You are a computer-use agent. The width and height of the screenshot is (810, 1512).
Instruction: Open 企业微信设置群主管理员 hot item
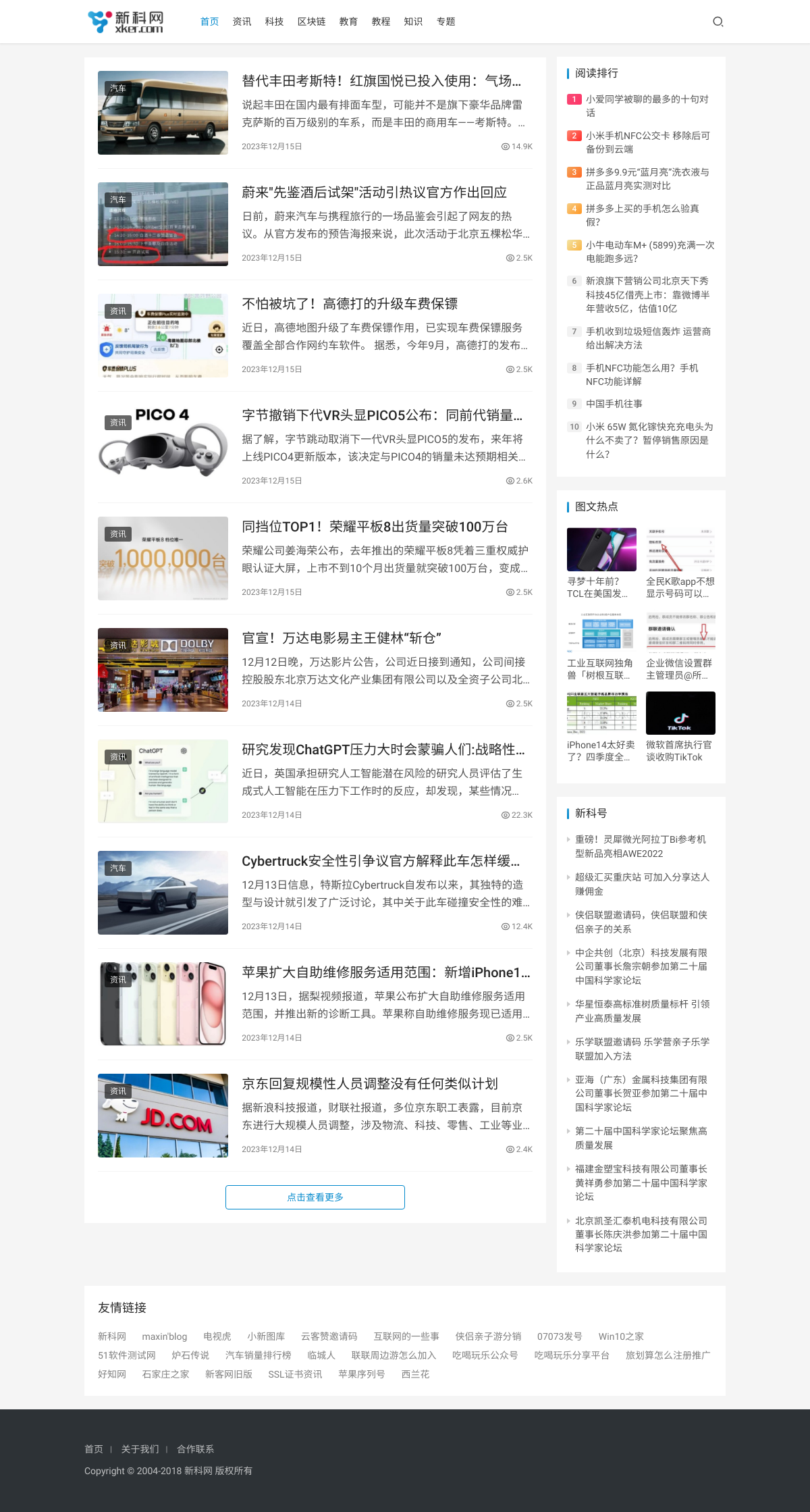tap(680, 669)
